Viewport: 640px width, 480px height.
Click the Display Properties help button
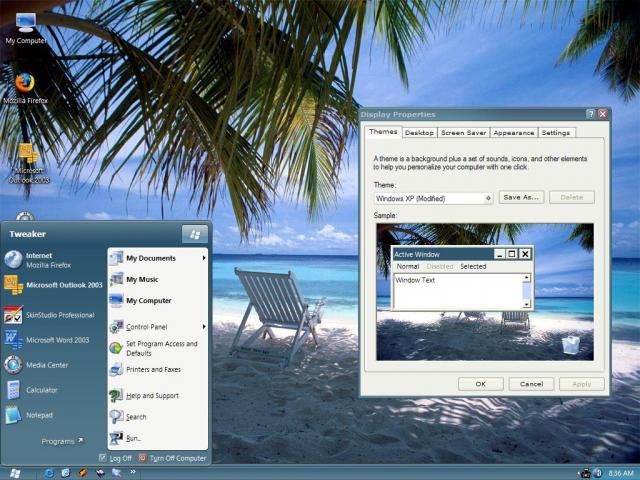tap(590, 114)
